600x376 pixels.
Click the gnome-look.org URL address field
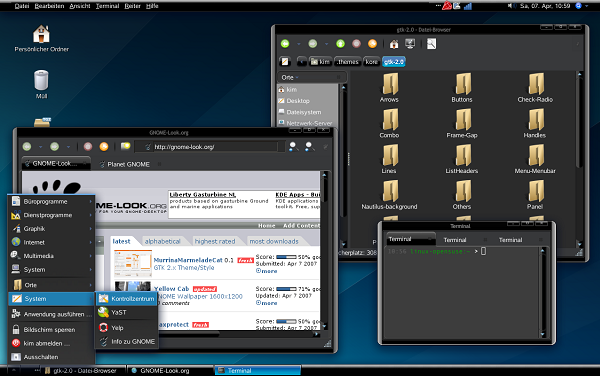(214, 147)
